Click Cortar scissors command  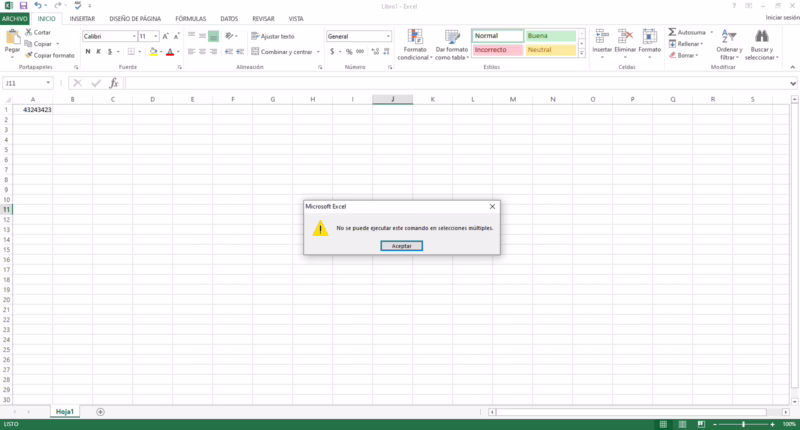coord(38,32)
